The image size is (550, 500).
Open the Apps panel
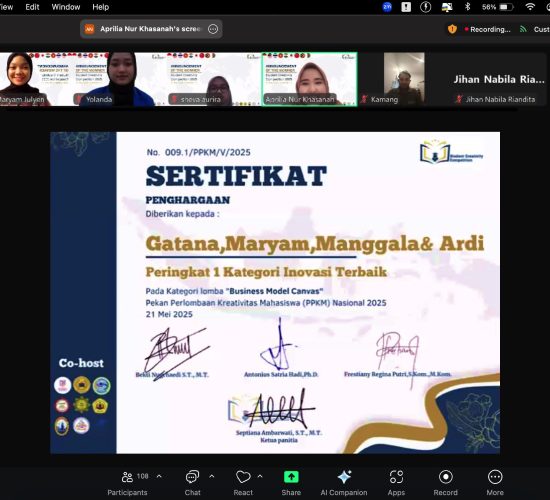[396, 483]
